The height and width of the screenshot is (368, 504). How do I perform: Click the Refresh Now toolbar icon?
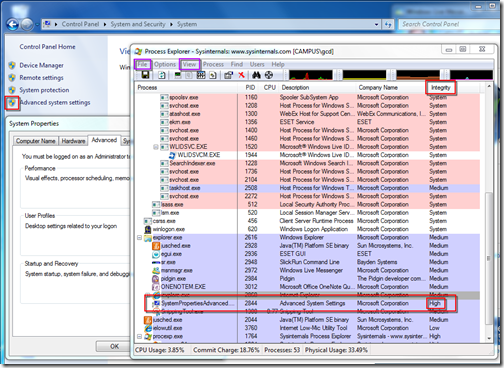[x=162, y=75]
